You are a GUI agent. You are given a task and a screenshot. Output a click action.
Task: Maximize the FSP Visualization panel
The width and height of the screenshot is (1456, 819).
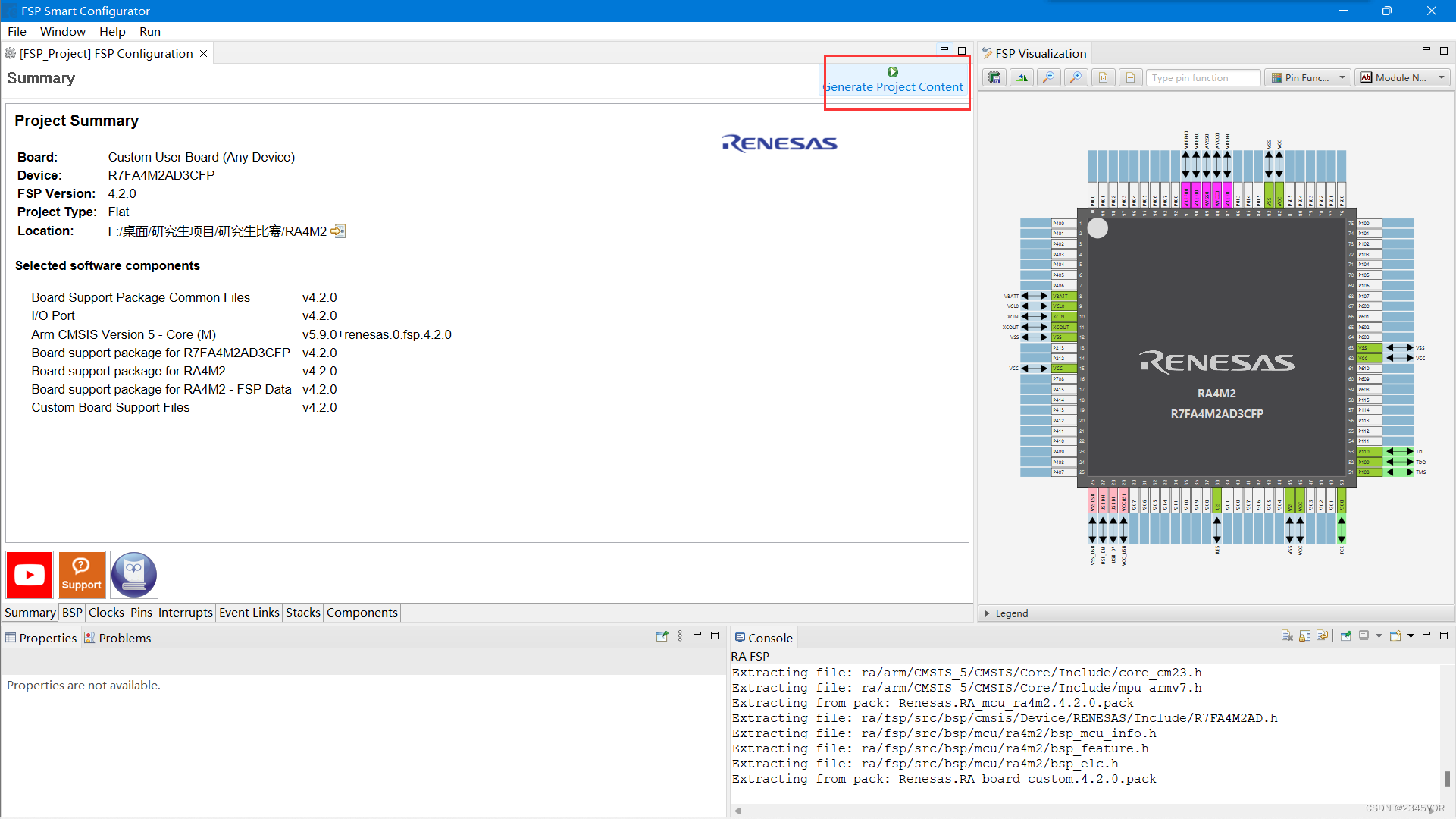[1444, 51]
